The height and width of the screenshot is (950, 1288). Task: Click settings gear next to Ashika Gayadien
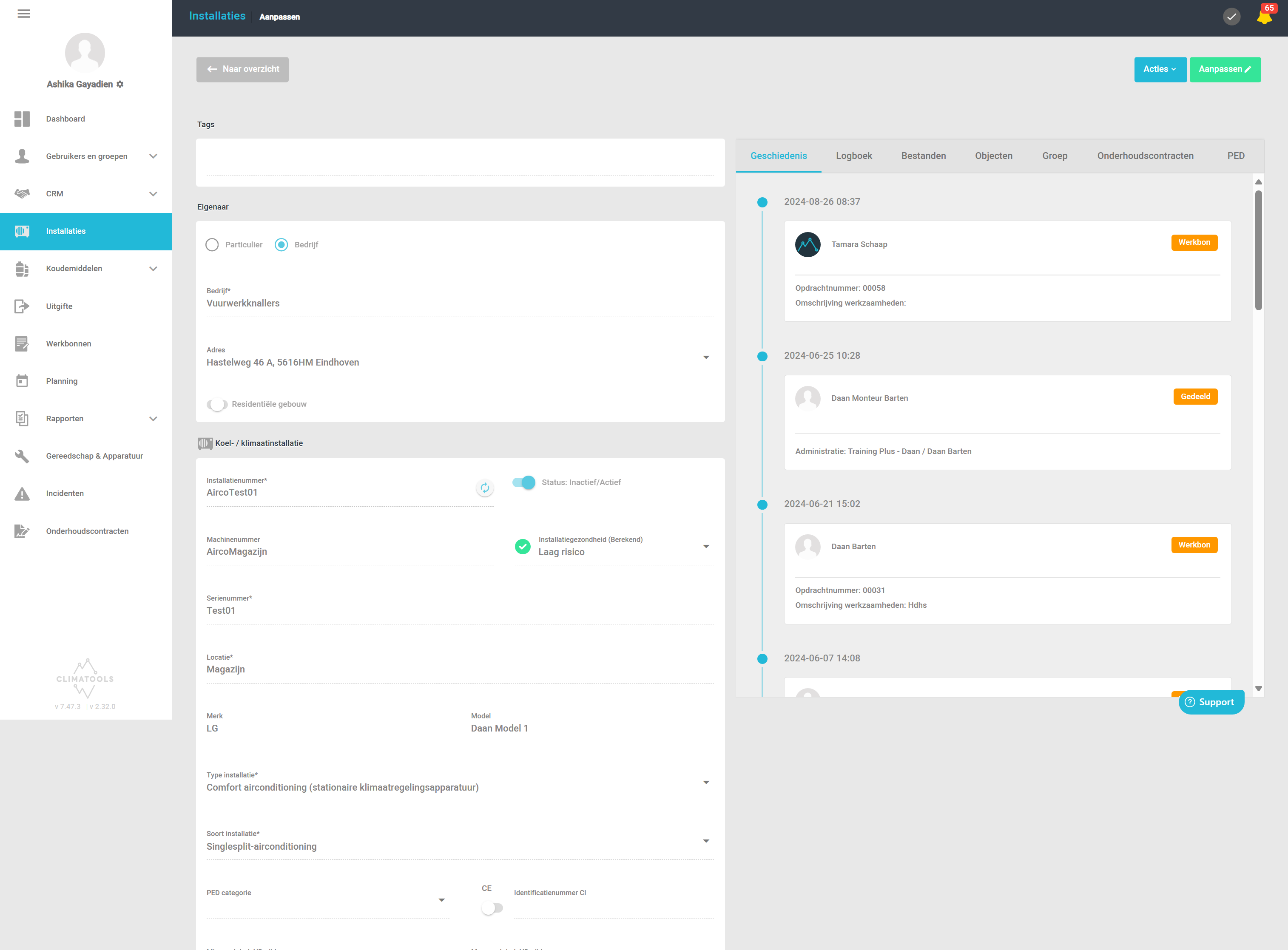coord(120,85)
